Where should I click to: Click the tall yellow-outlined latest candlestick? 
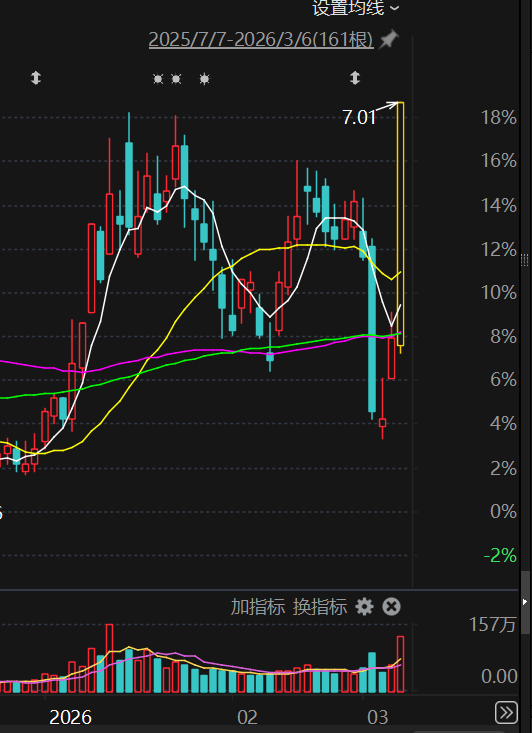coord(401,224)
